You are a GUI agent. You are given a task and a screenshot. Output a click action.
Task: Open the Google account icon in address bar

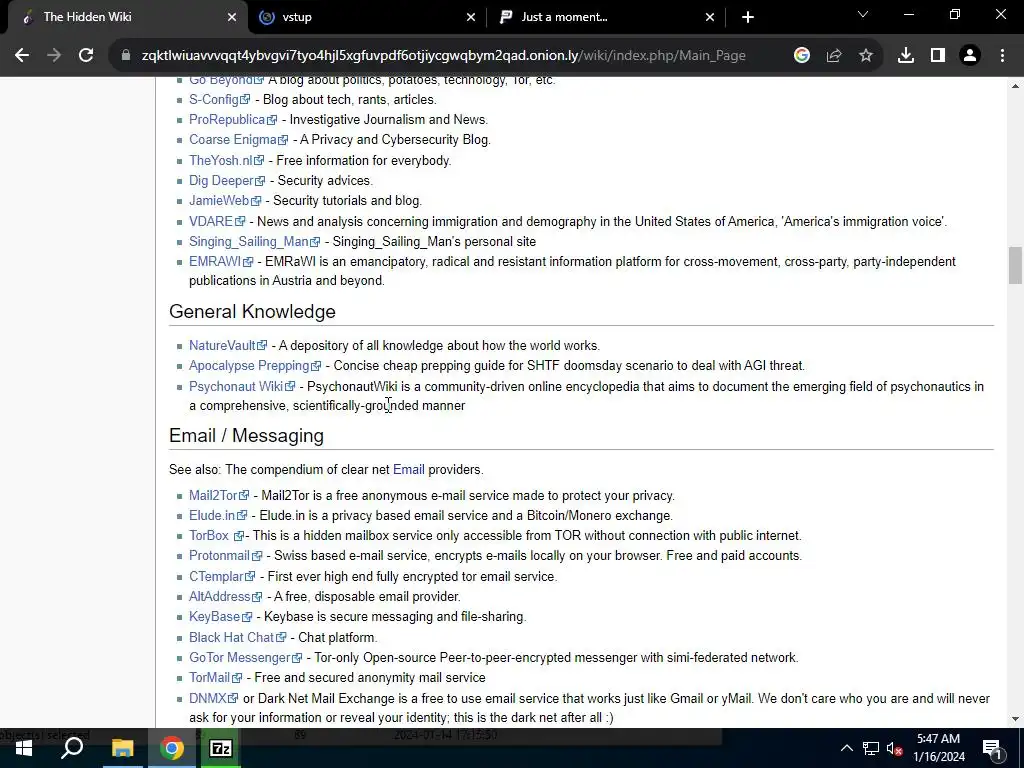[x=802, y=56]
